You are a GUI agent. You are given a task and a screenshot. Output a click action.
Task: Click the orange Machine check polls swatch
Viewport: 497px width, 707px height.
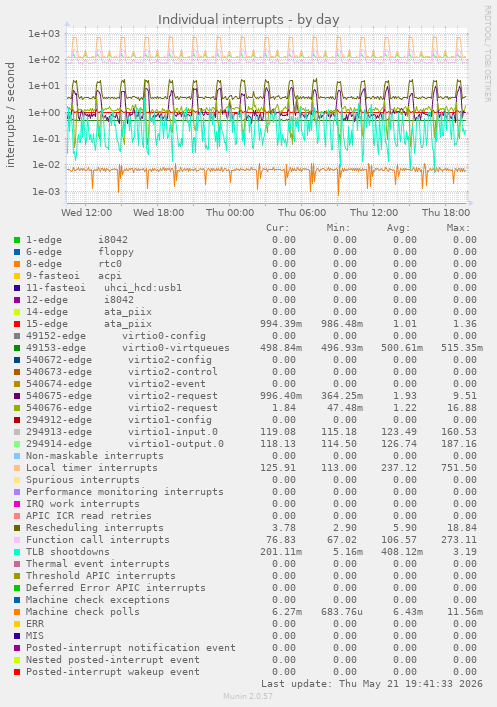[x=17, y=611]
